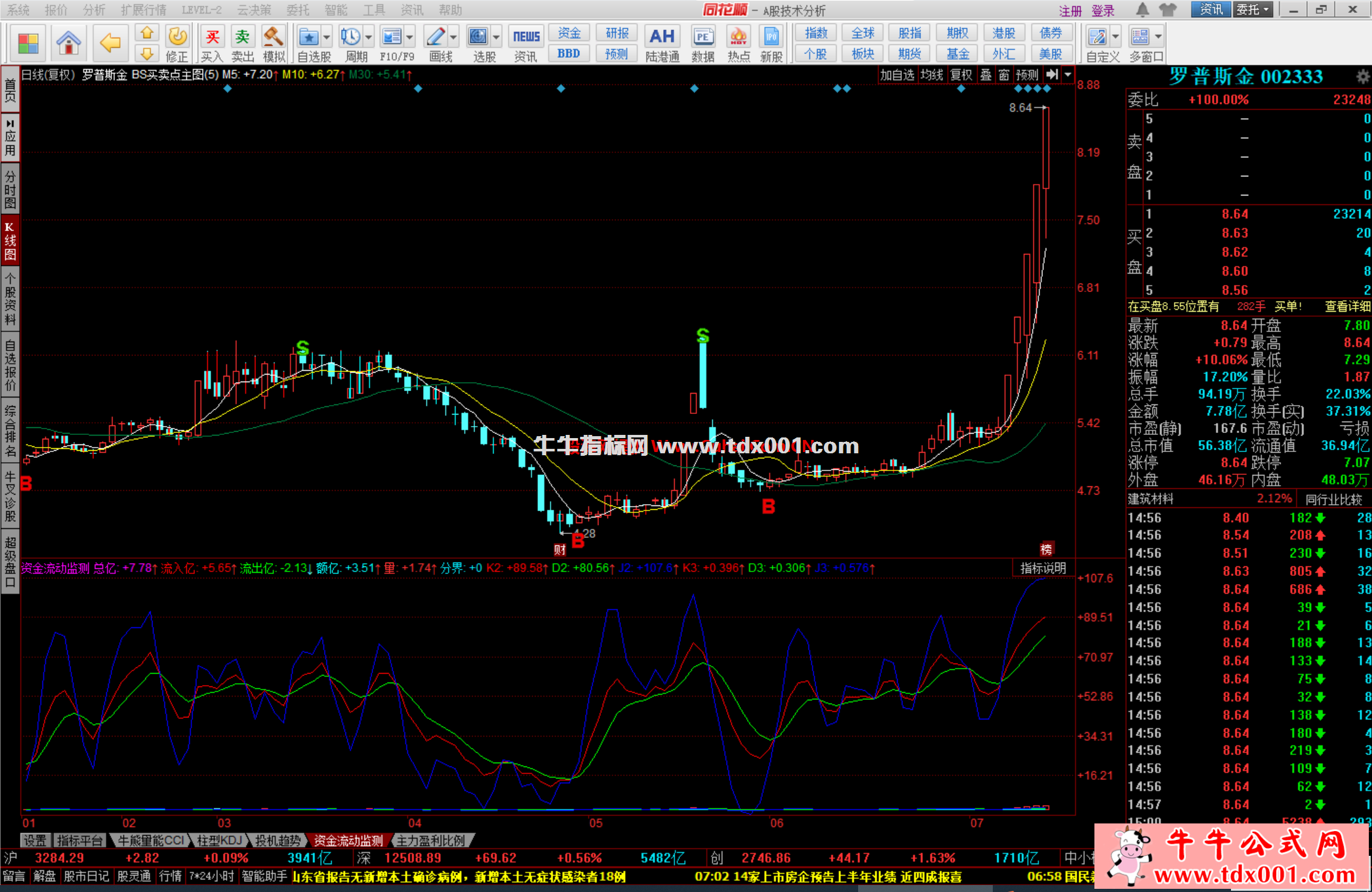
Task: Open the 自选股 star folder icon
Action: coord(309,37)
